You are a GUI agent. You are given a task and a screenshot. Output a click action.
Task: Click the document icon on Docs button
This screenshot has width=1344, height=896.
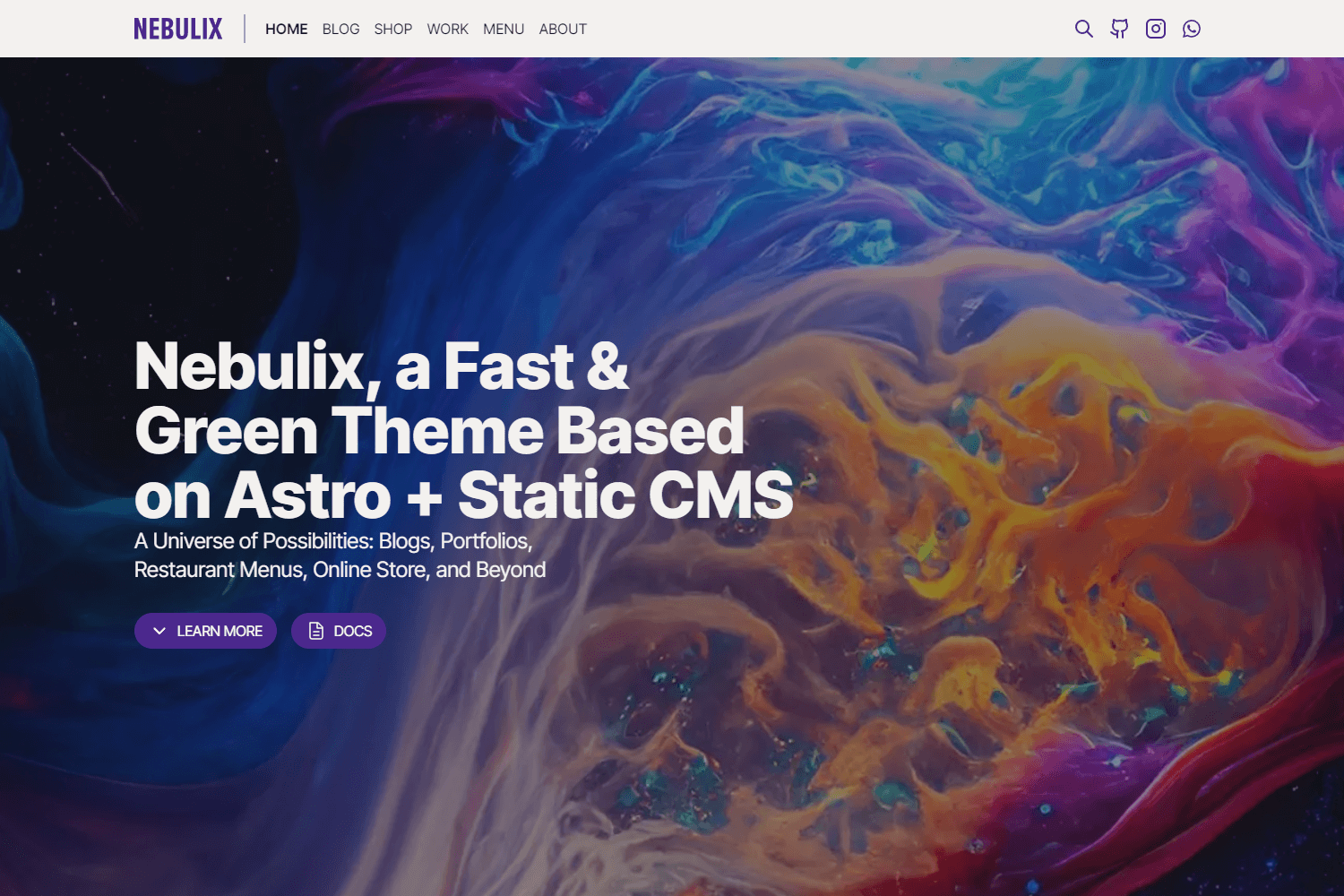pyautogui.click(x=316, y=631)
